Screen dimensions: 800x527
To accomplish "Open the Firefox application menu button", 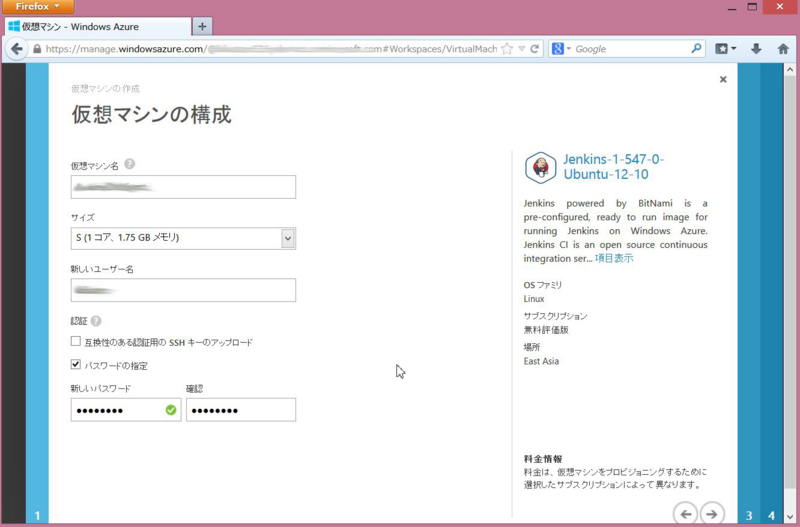I will [37, 7].
